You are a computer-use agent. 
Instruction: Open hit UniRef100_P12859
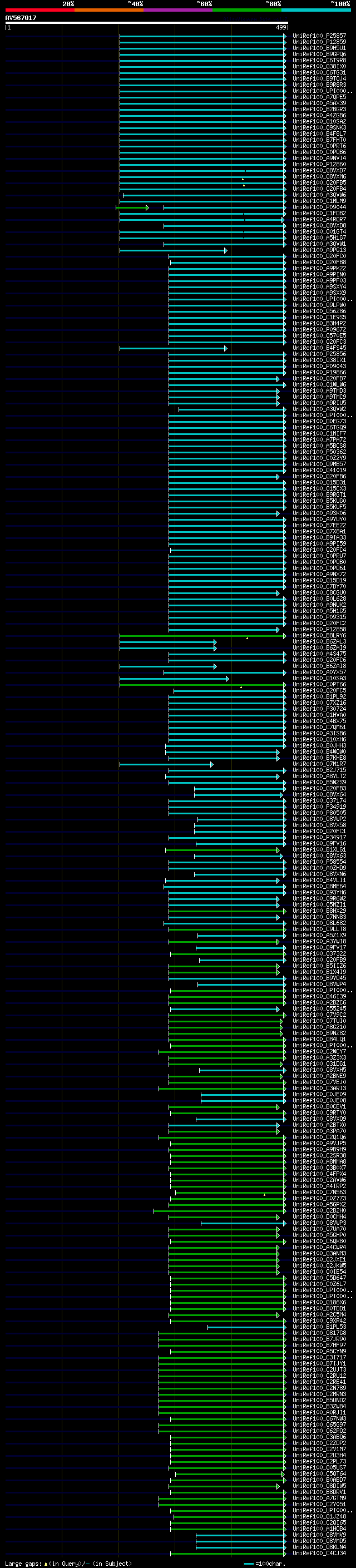coord(319,42)
